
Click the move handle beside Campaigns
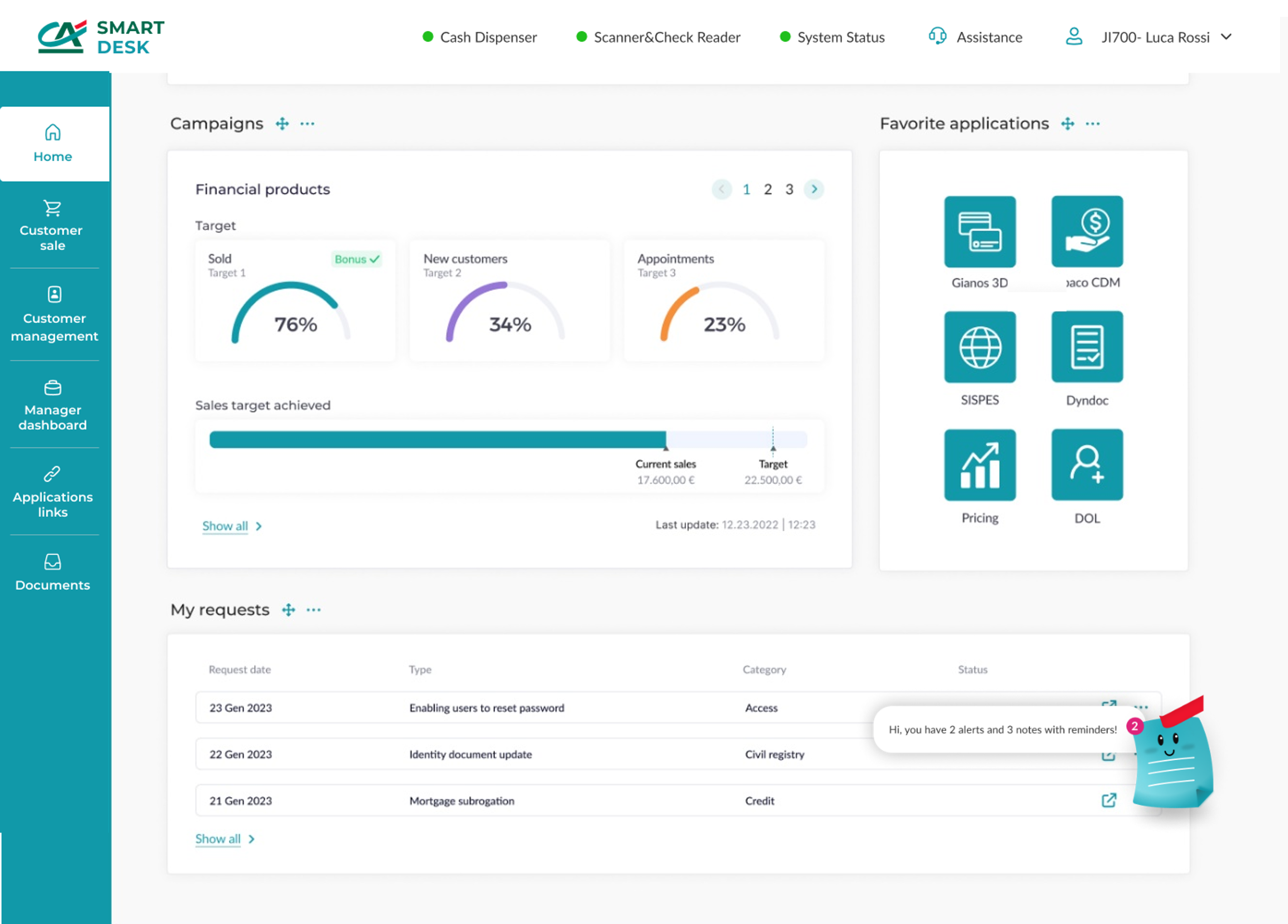(x=282, y=124)
